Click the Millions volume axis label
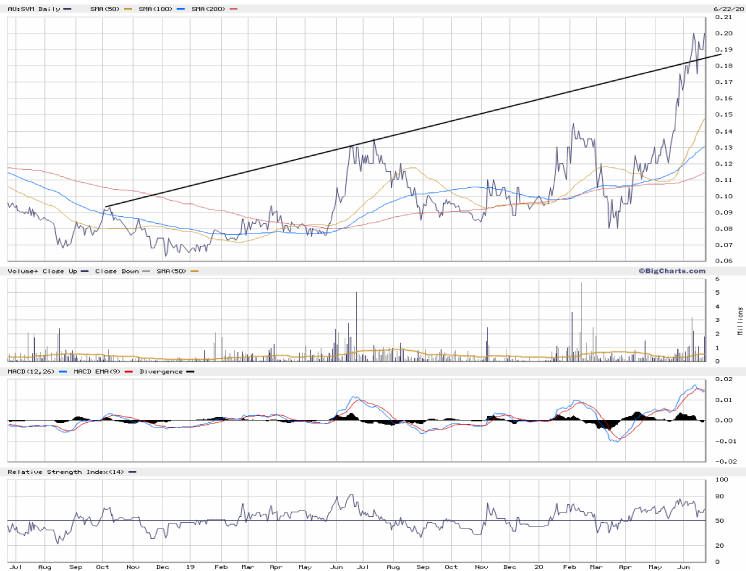The height and width of the screenshot is (571, 746). tap(741, 322)
